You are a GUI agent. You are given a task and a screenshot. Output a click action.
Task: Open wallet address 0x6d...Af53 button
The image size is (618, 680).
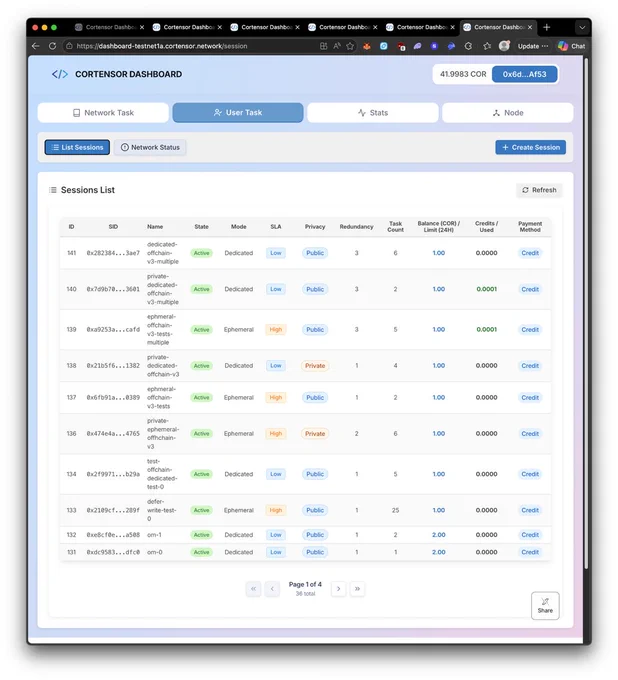(524, 74)
